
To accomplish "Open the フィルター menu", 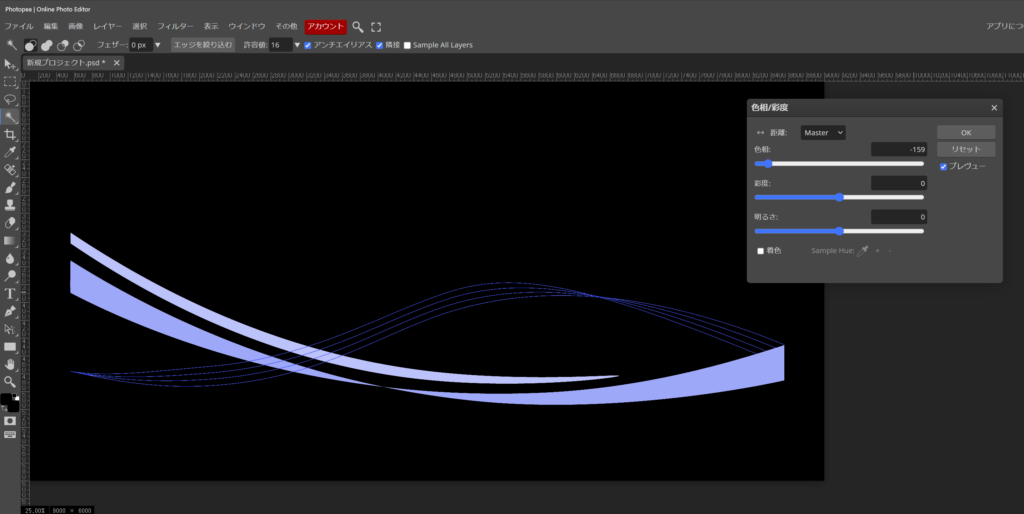I will (x=175, y=26).
